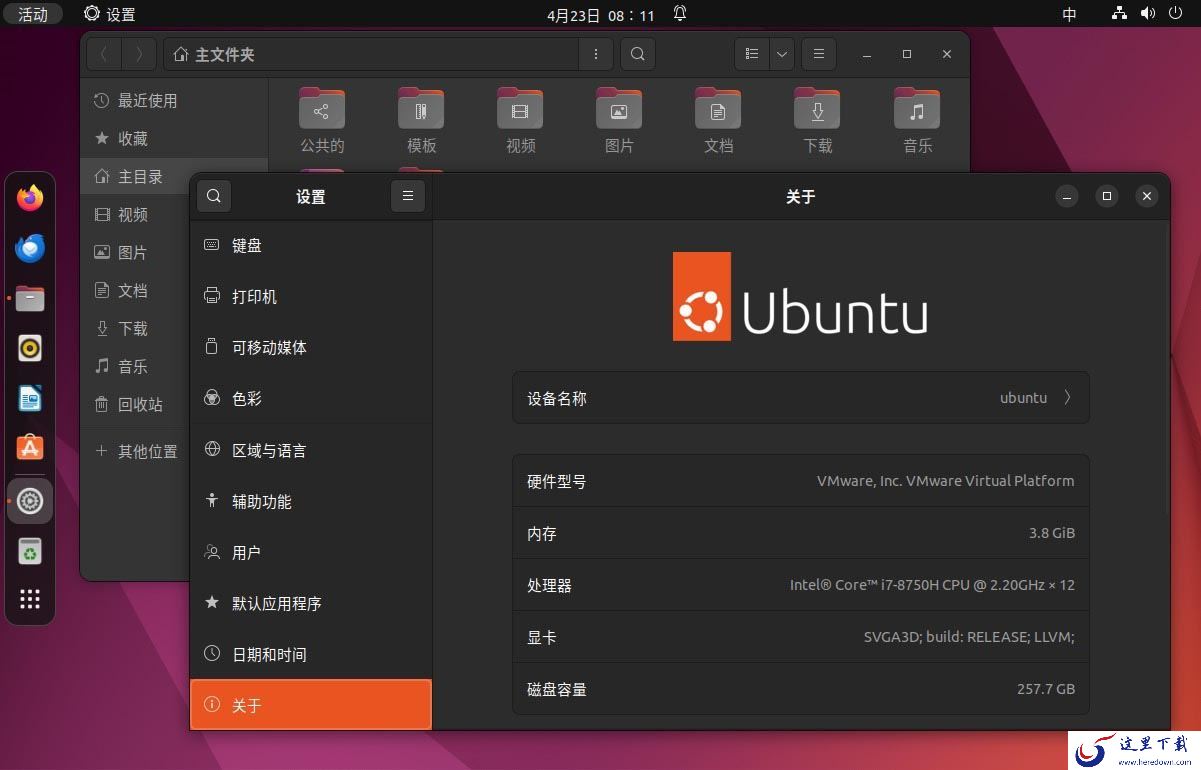Select 用户 in Settings sidebar

pos(311,552)
